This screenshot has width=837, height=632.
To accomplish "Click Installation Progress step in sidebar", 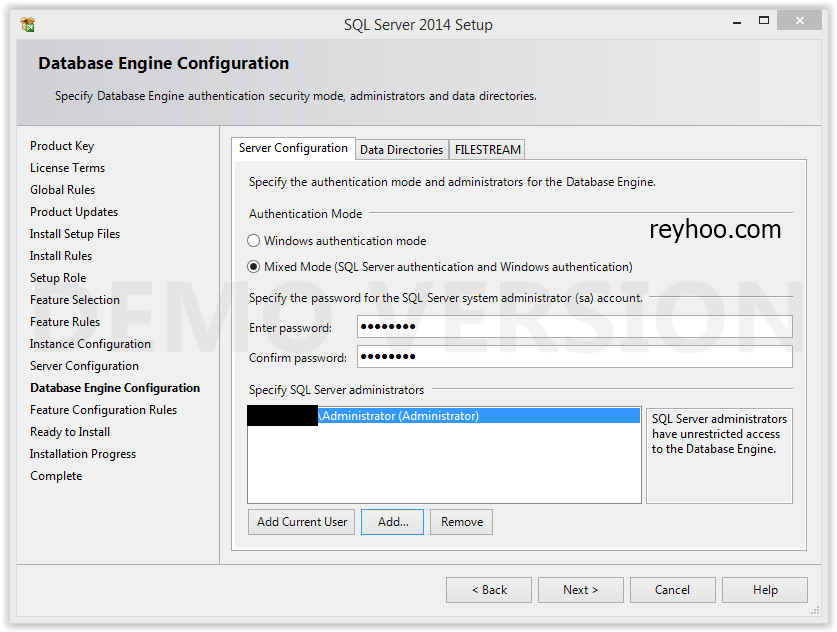I will [x=83, y=454].
